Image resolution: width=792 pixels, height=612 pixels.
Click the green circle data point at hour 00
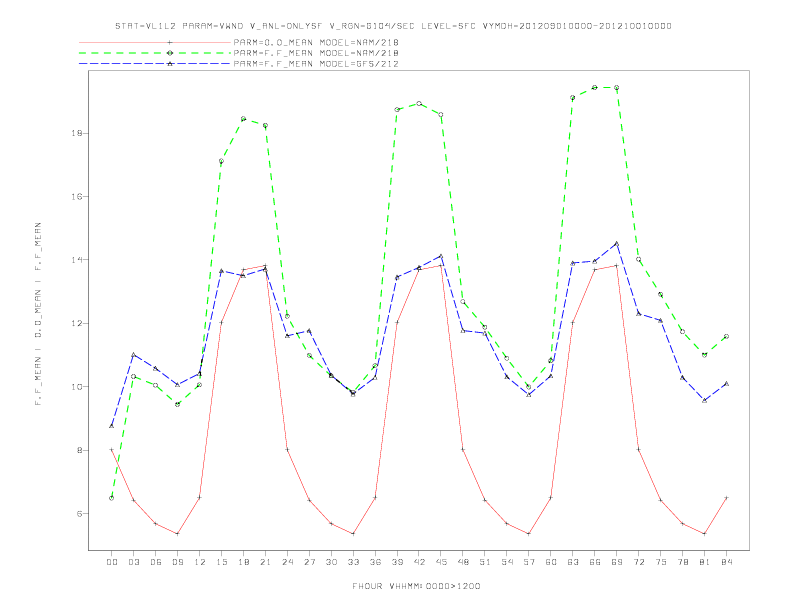point(112,498)
